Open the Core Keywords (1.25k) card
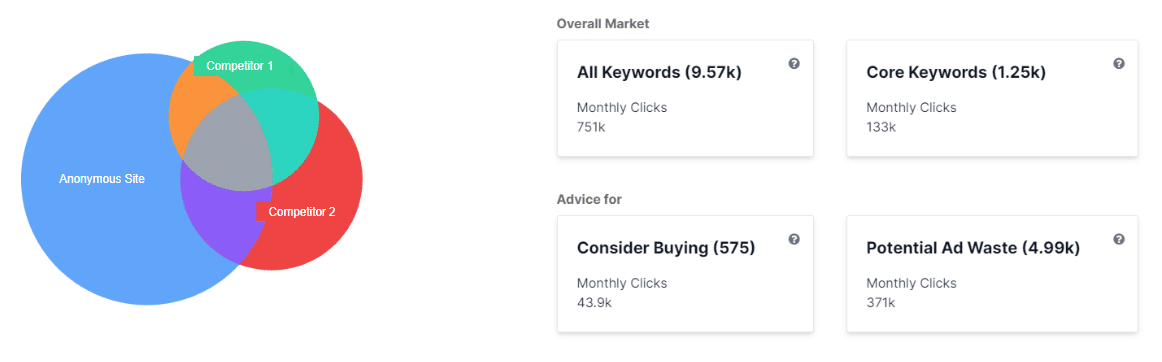The width and height of the screenshot is (1162, 362). coord(992,98)
